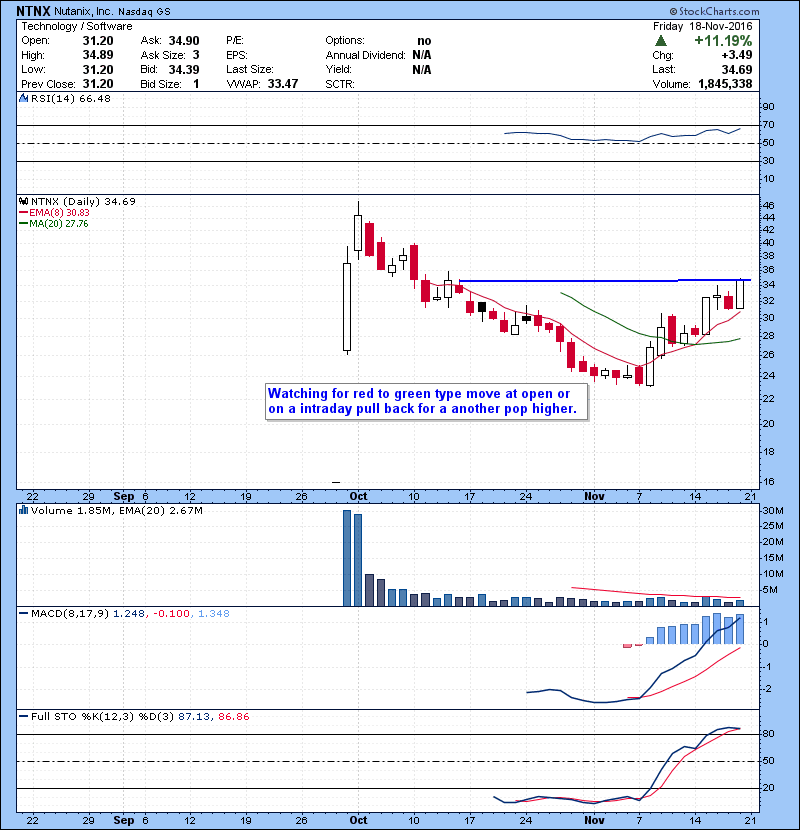Click the VWAP value 33.47
Viewport: 800px width, 830px height.
(x=283, y=84)
